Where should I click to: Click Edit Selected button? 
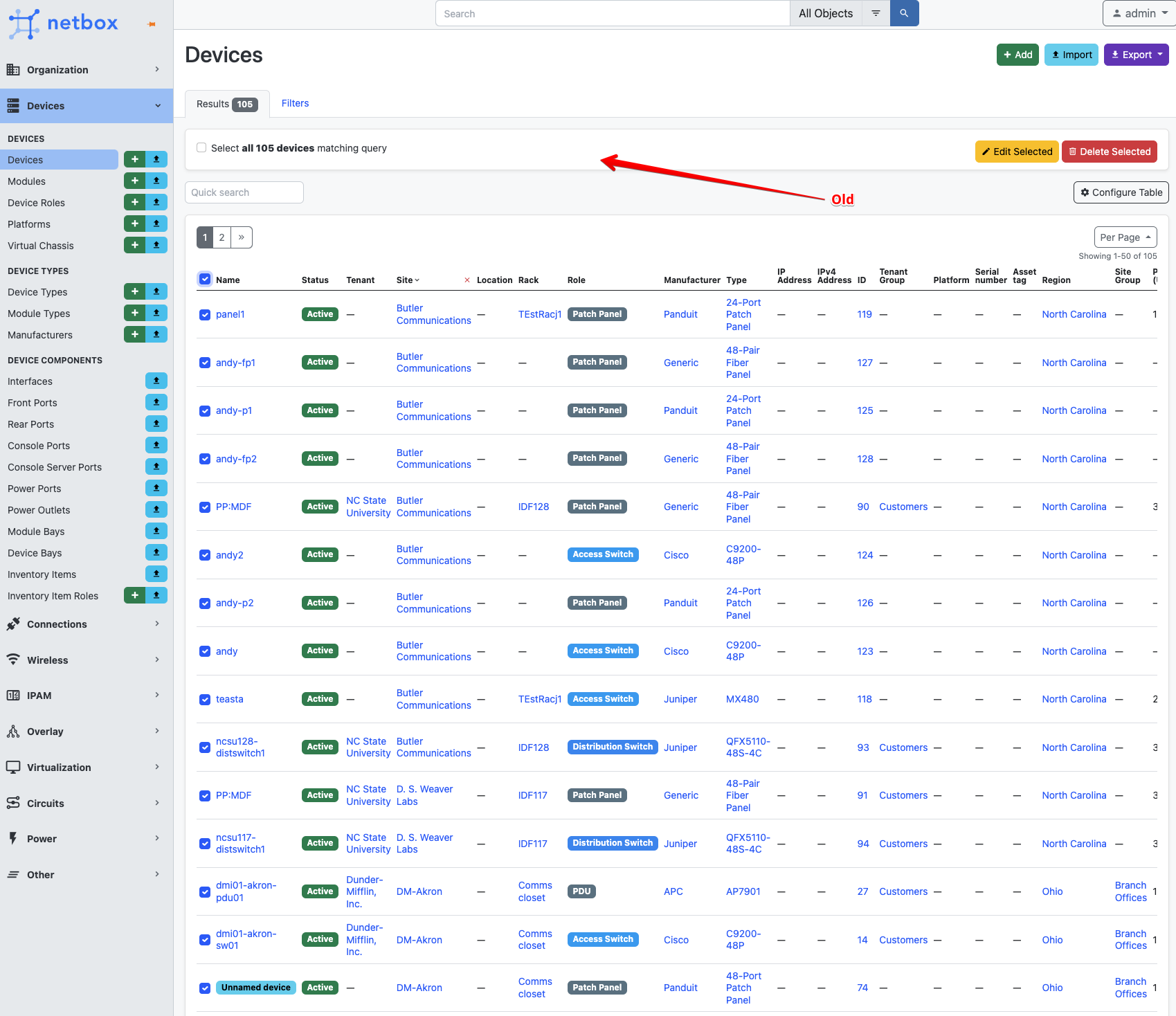(x=1017, y=152)
